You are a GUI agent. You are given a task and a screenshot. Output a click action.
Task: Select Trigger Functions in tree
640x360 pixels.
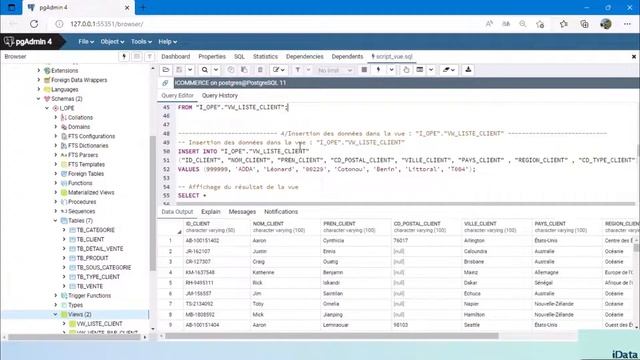pos(89,296)
